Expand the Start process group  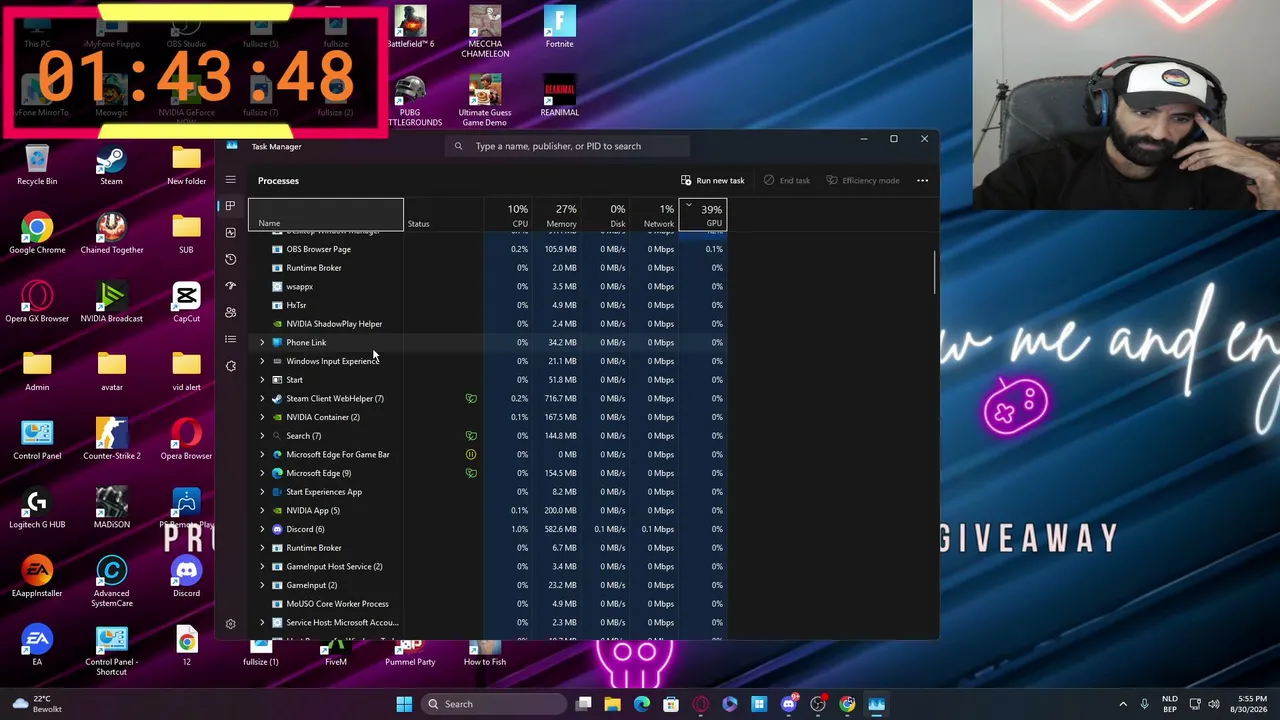(262, 380)
